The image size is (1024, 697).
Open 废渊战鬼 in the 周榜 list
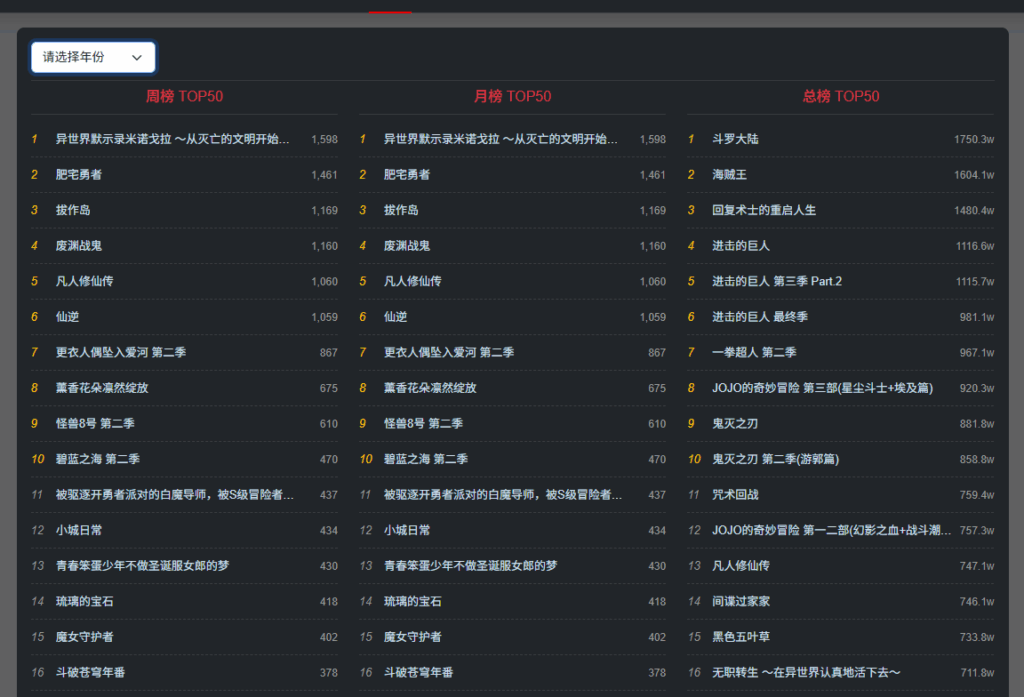tap(78, 246)
